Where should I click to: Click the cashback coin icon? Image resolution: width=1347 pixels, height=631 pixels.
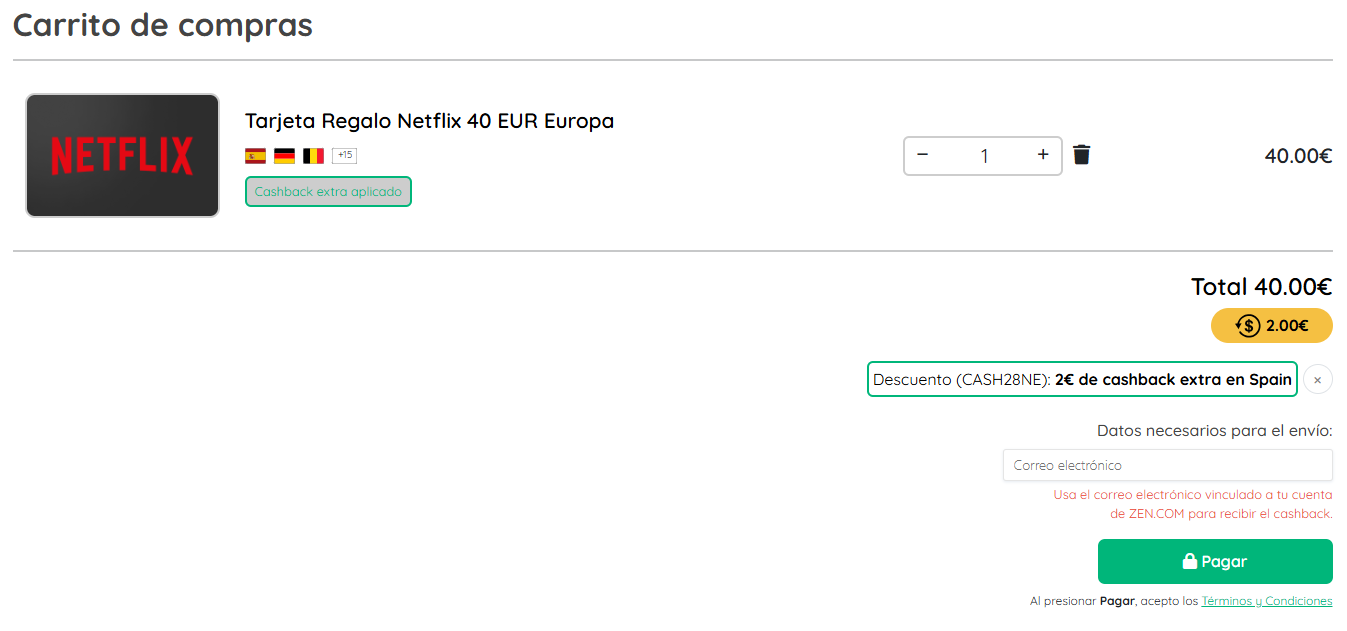pos(1247,326)
